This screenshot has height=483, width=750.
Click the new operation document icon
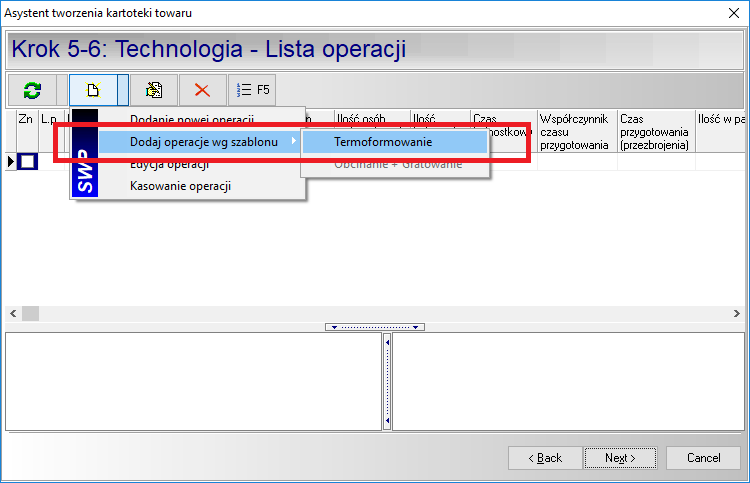tap(94, 90)
